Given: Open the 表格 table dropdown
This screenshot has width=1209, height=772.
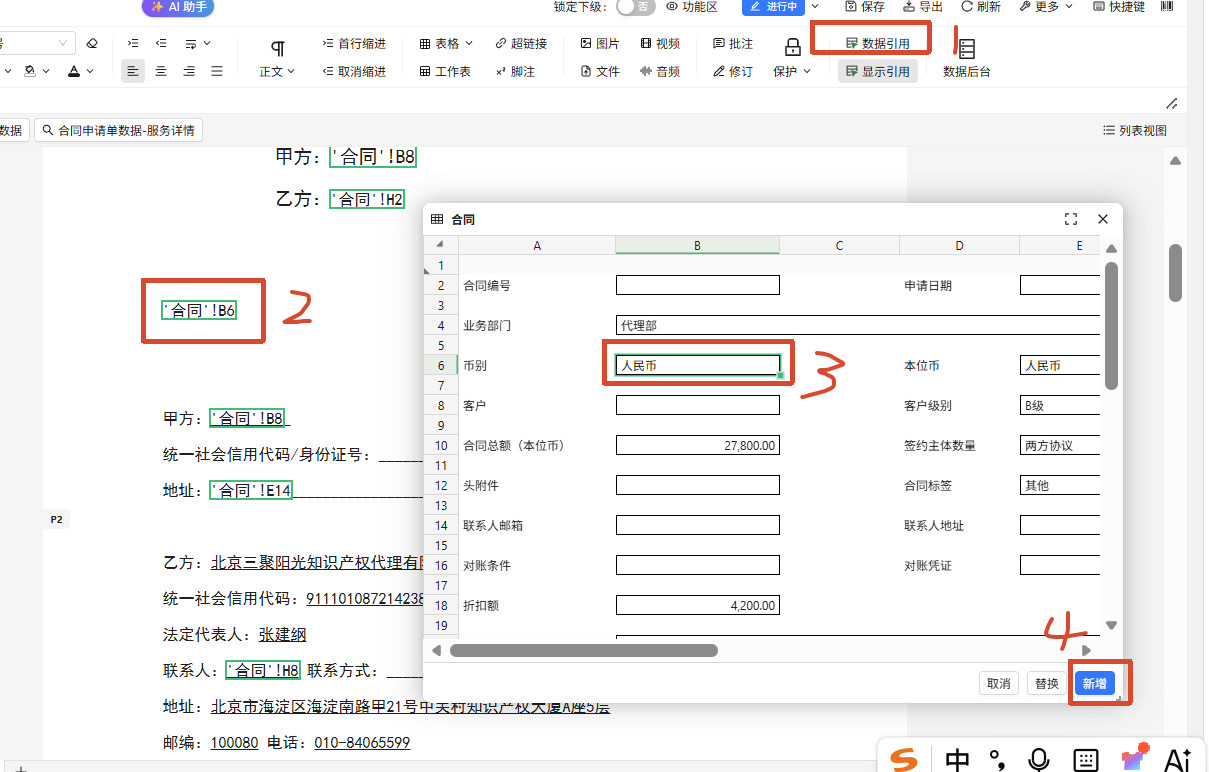Looking at the screenshot, I should (445, 44).
